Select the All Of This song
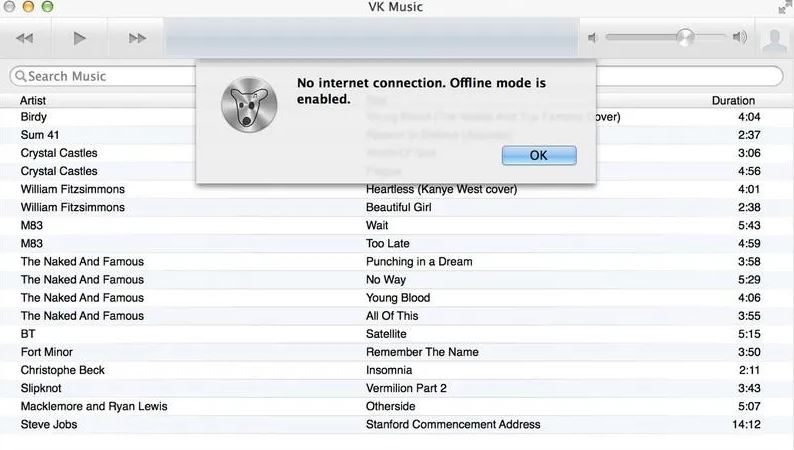794x450 pixels. [x=397, y=316]
